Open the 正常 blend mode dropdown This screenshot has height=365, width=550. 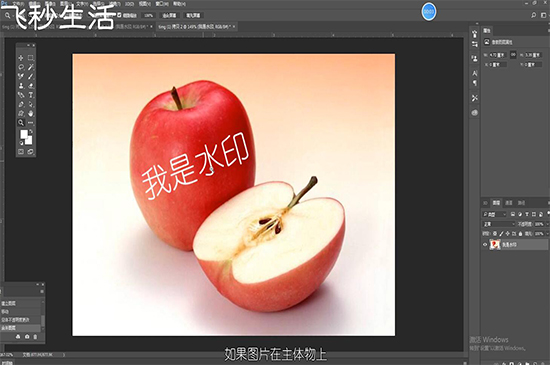pyautogui.click(x=499, y=224)
